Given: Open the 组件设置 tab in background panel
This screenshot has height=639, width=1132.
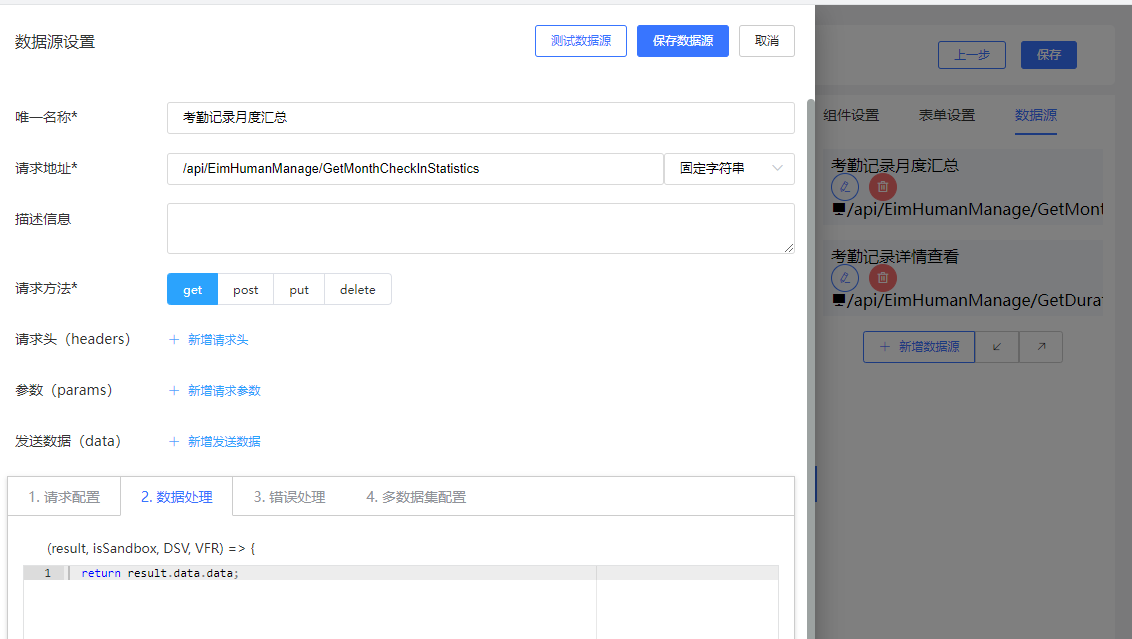Looking at the screenshot, I should [851, 116].
